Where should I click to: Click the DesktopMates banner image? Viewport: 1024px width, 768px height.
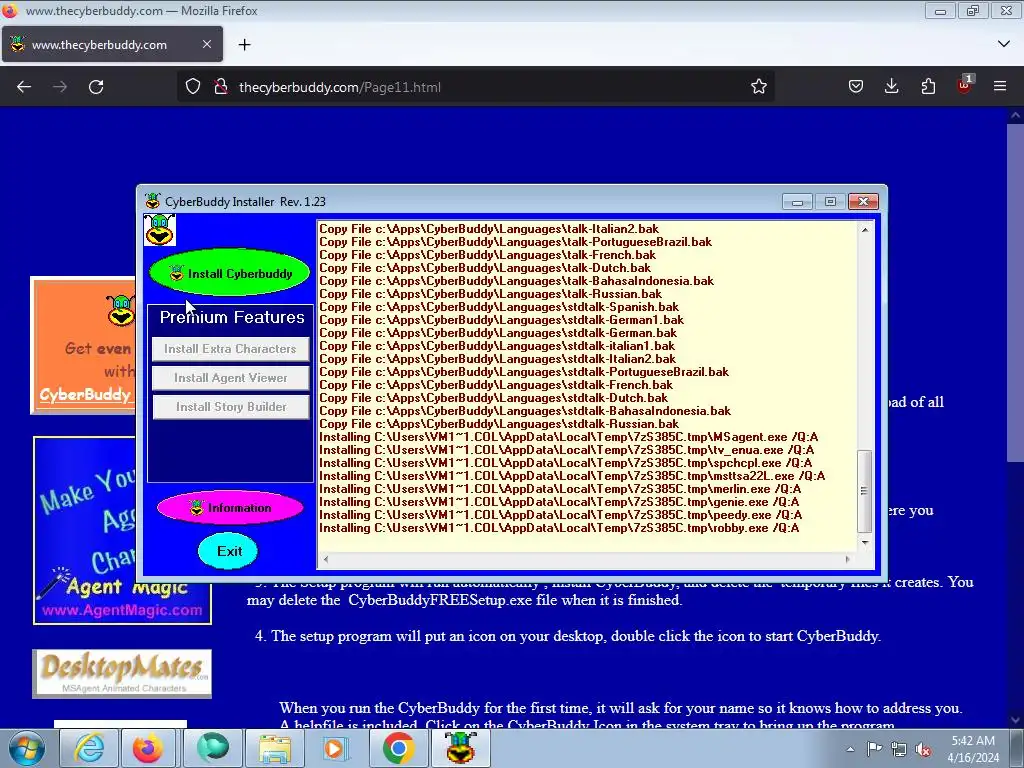[122, 673]
